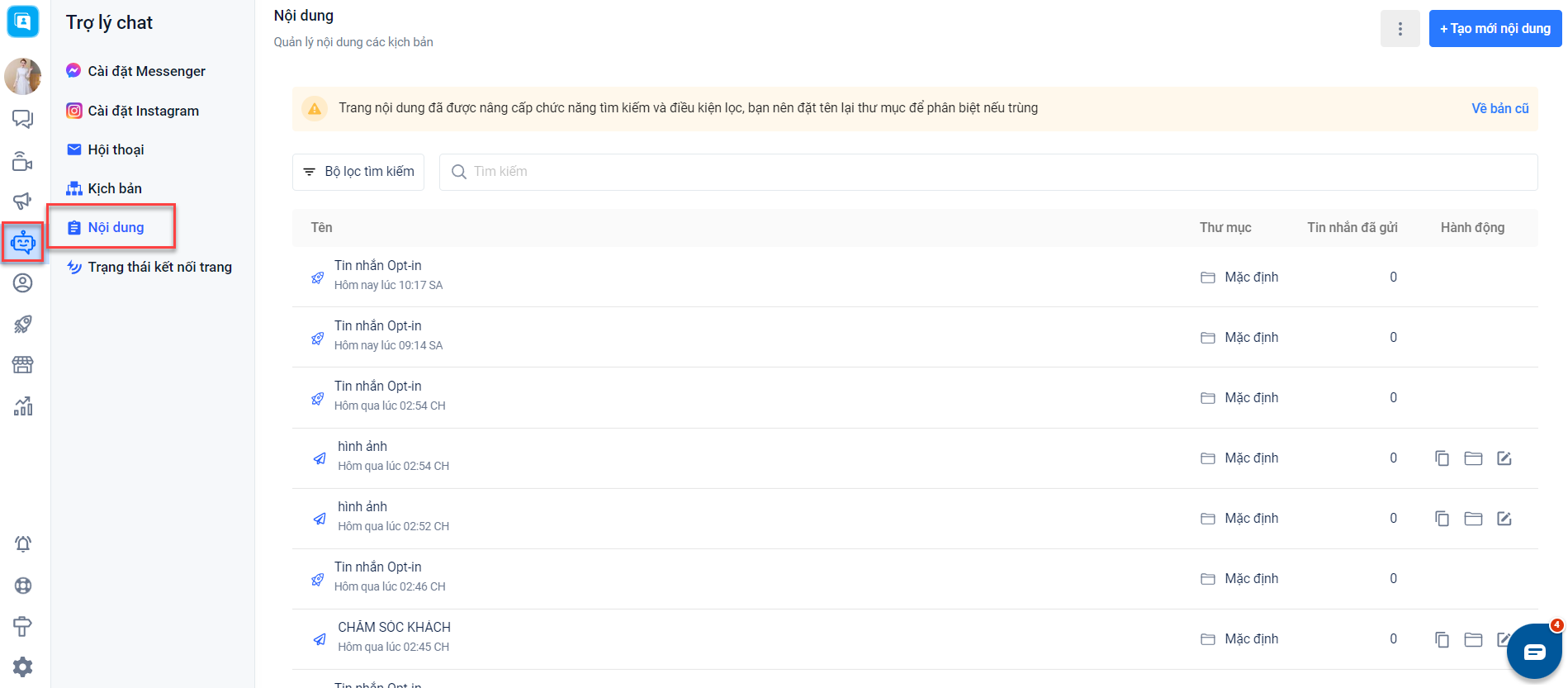1568x688 pixels.
Task: Open the store shop icon
Action: [23, 364]
